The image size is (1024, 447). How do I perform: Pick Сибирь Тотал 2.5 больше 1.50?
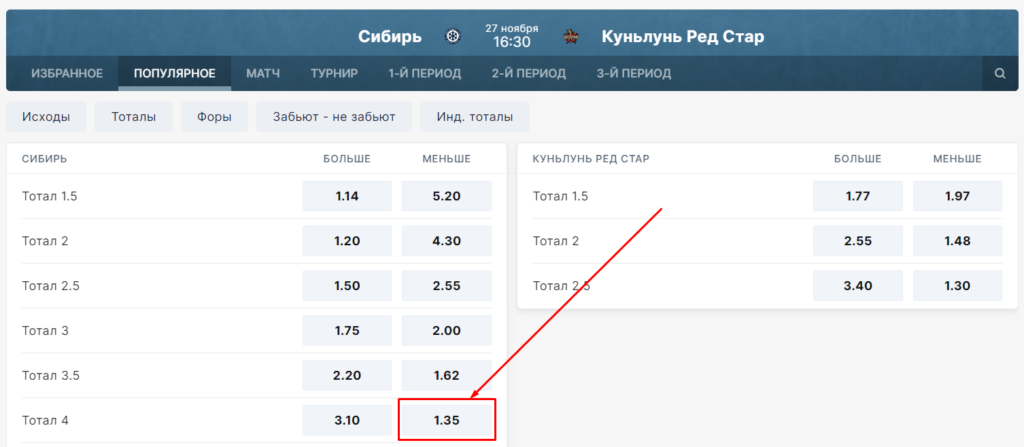pyautogui.click(x=347, y=286)
